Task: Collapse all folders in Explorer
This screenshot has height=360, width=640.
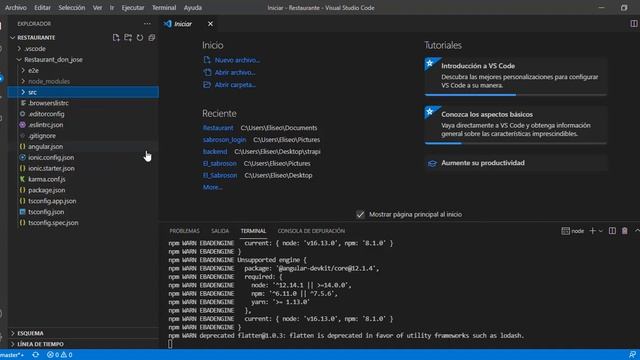Action: point(152,38)
